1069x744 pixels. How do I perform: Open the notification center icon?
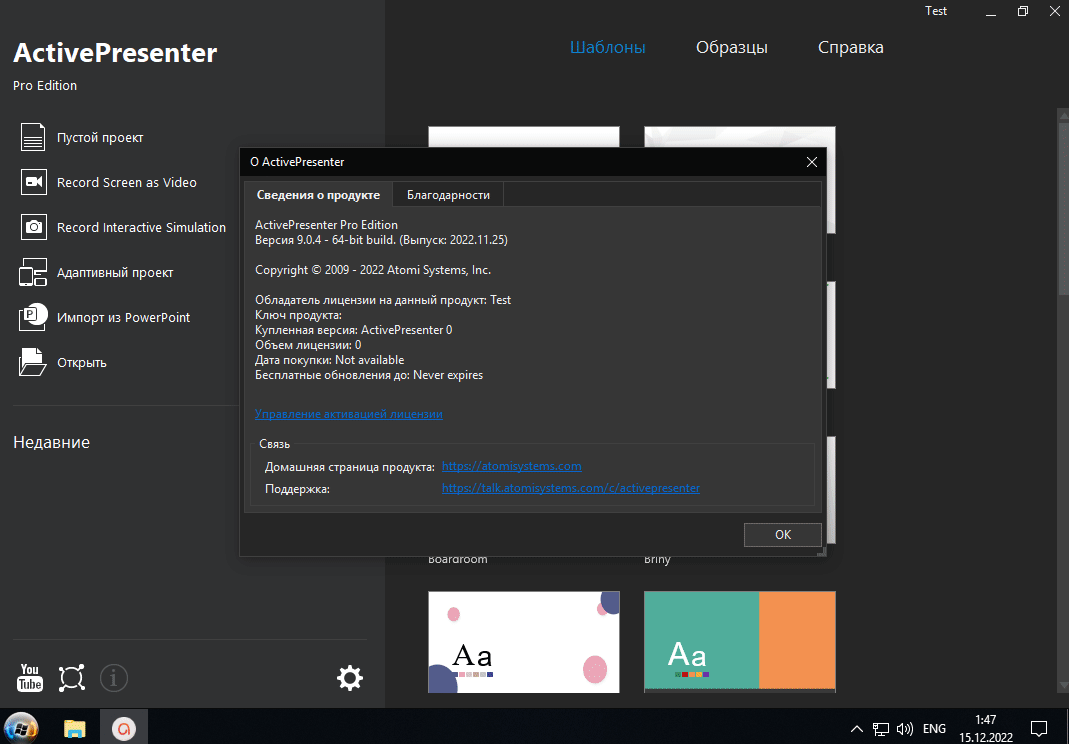click(x=1039, y=729)
